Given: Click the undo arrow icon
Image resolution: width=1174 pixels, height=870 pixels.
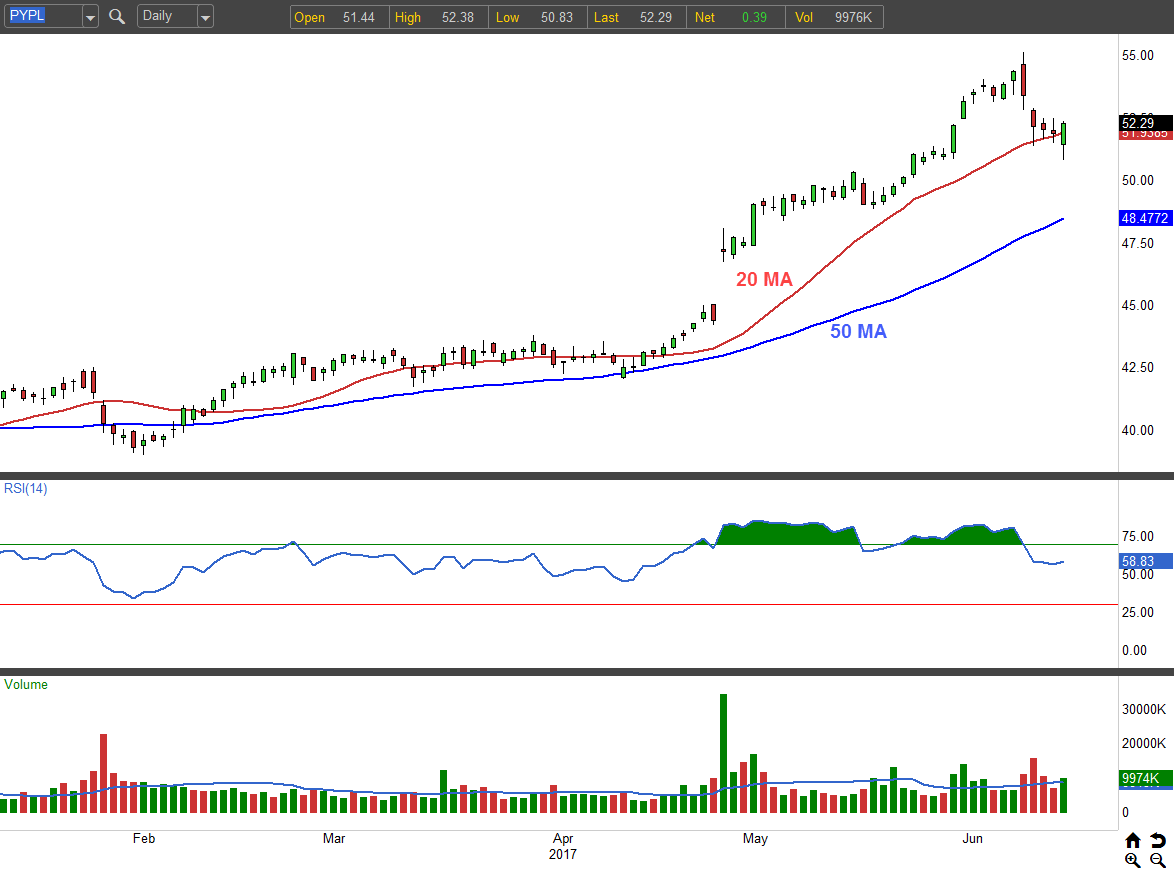Looking at the screenshot, I should click(1158, 840).
